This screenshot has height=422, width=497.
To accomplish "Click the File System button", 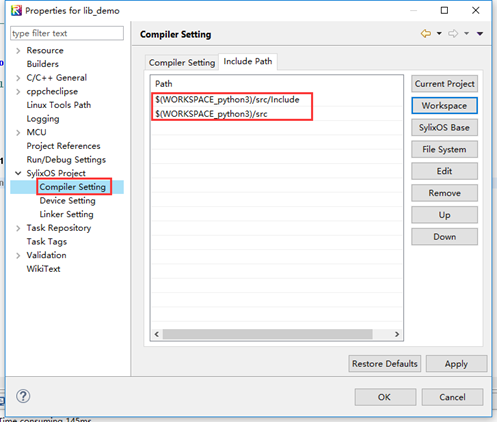I will (444, 149).
